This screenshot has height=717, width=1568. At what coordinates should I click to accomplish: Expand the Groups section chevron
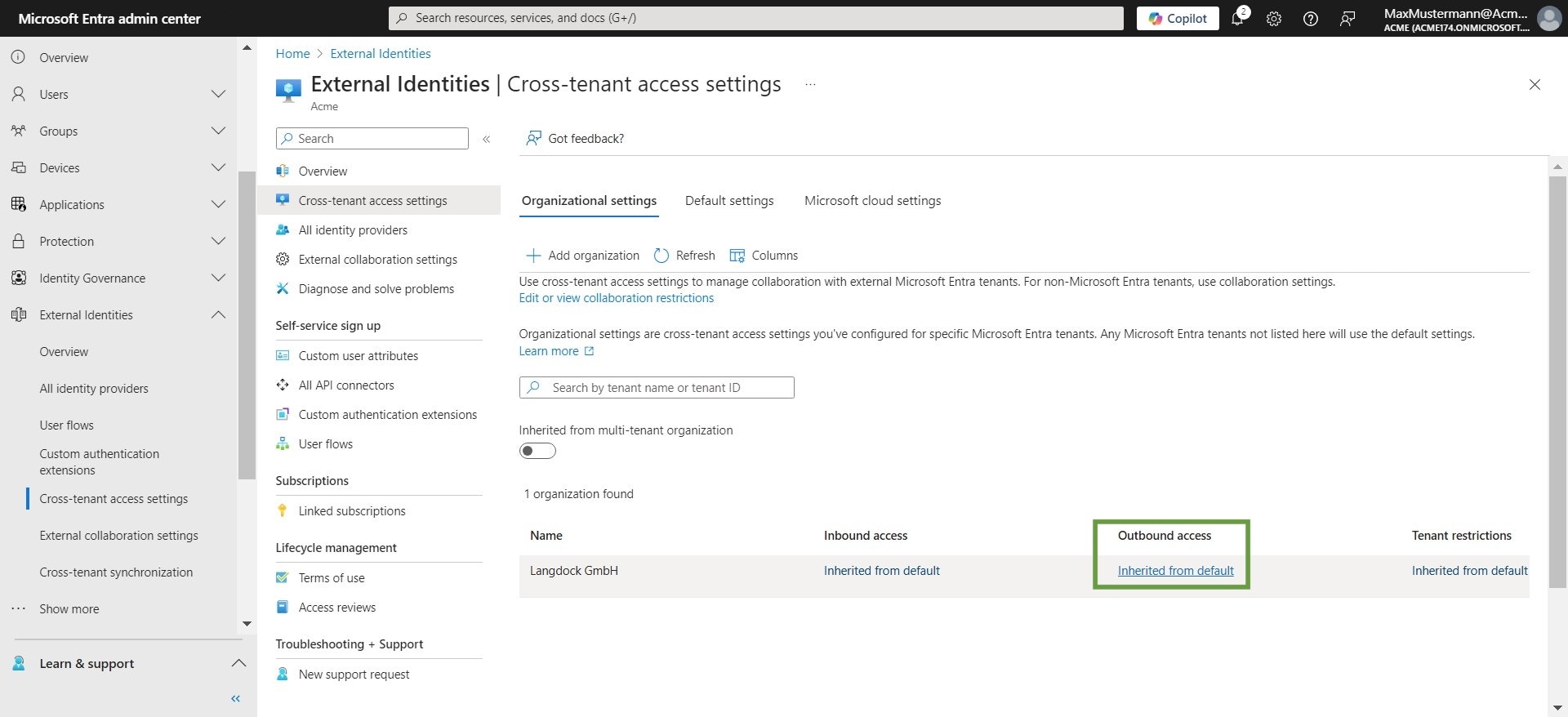tap(218, 131)
